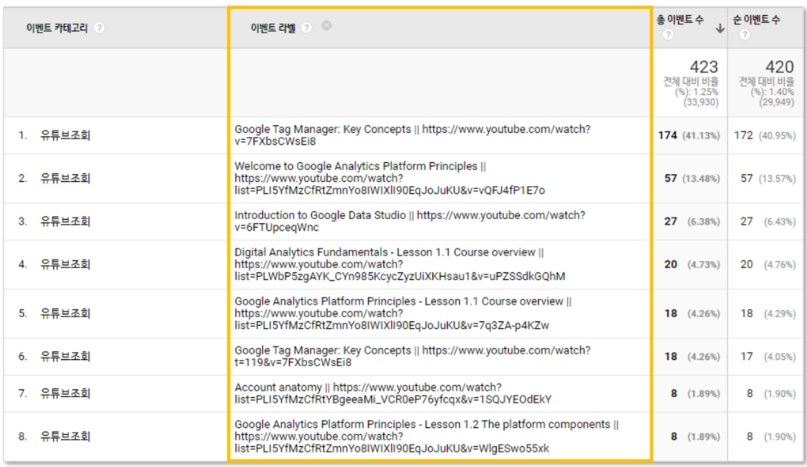
Task: Remove 이벤트 라벨 dimension with the x icon
Action: 326,26
